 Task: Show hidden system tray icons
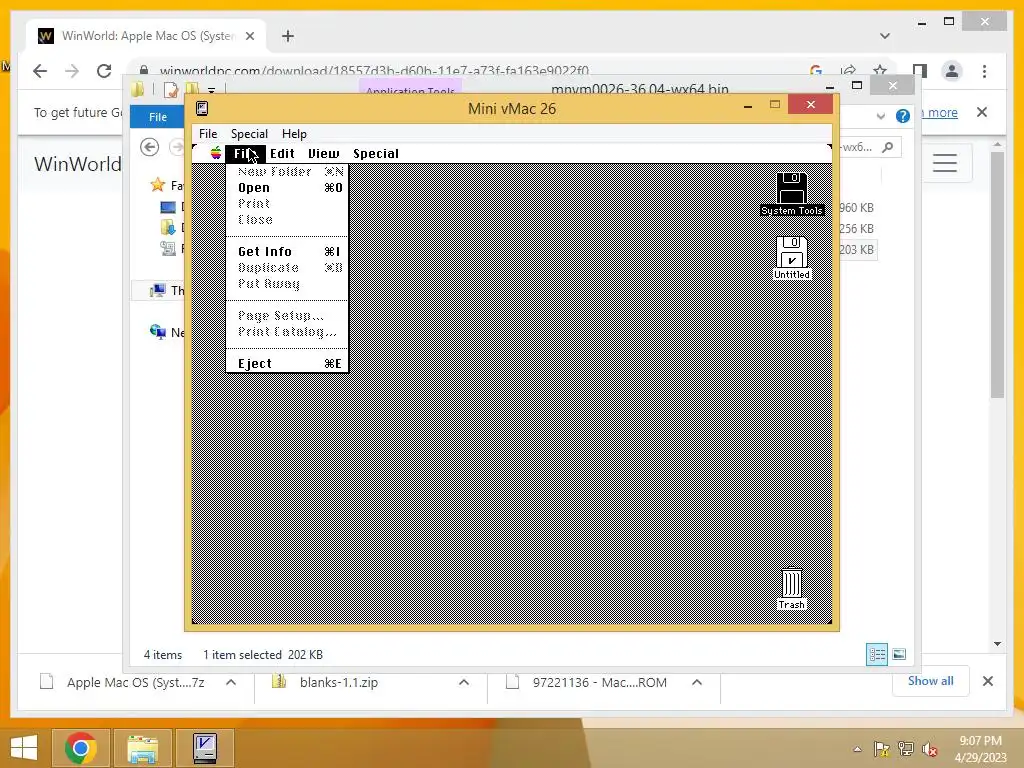pos(857,749)
